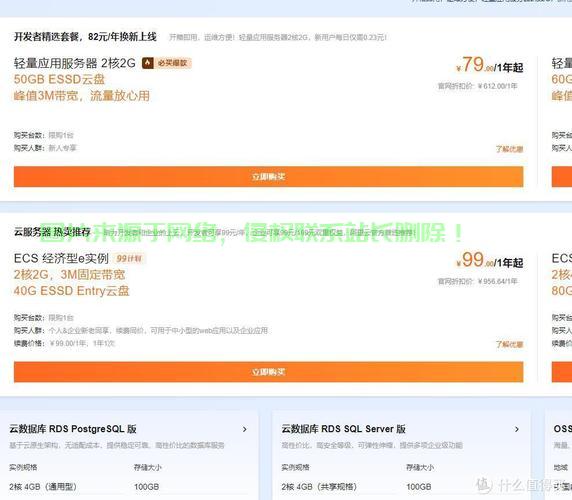Click 购买人群: 新人专享 row
The width and height of the screenshot is (572, 500).
coord(45,148)
